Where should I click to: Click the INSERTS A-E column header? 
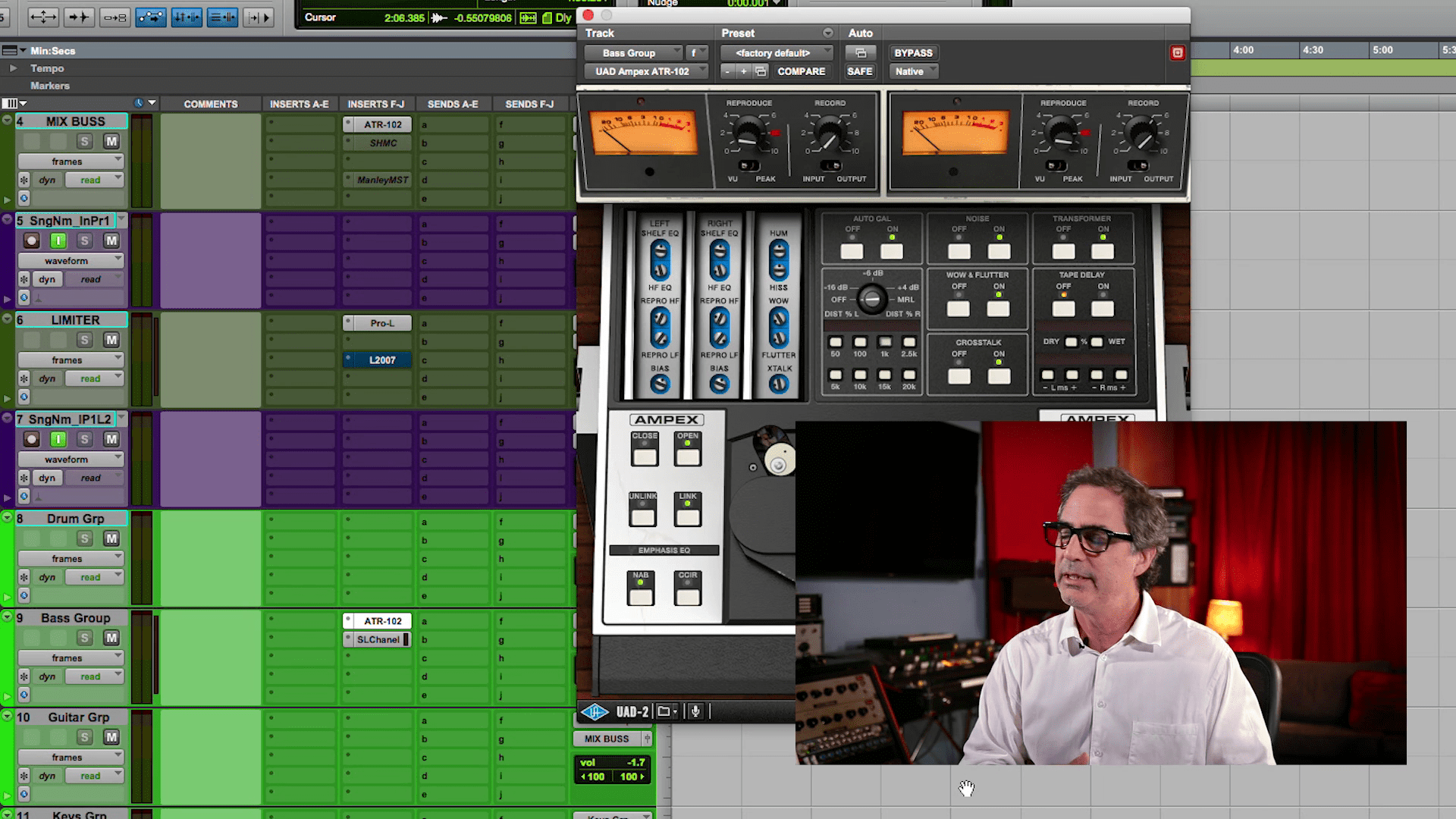300,104
